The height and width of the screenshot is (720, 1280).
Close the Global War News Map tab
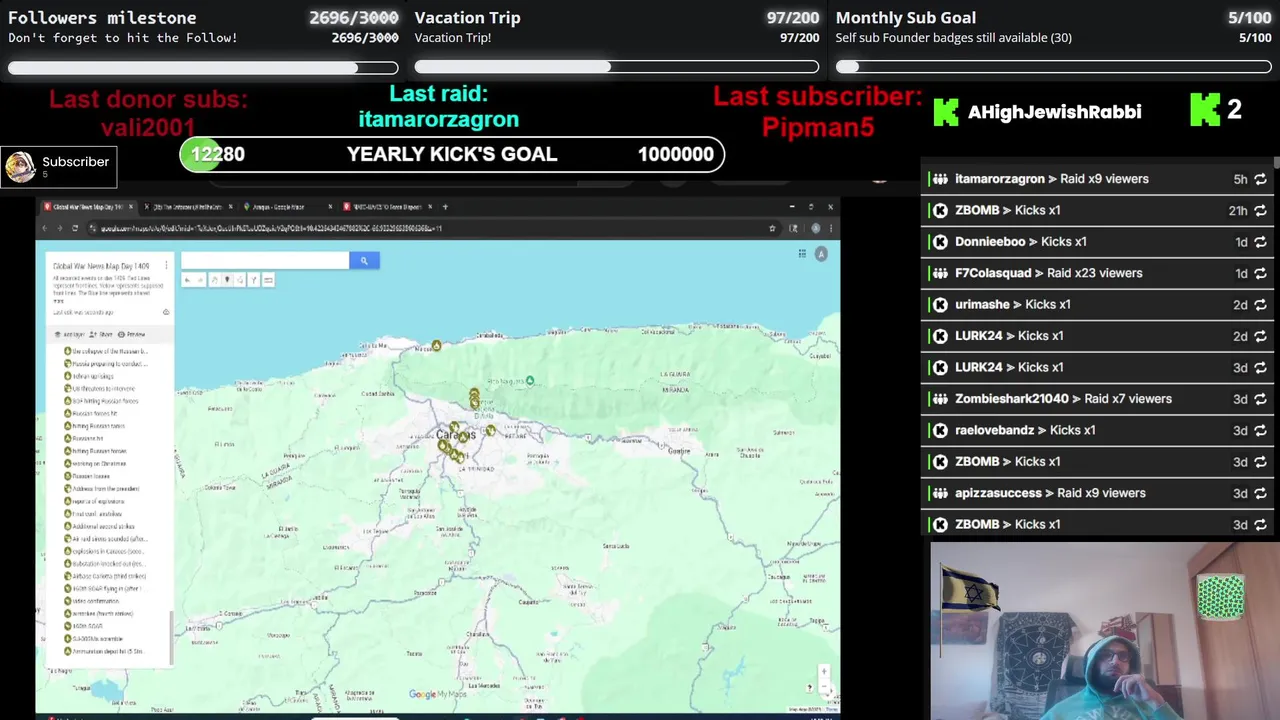[x=131, y=207]
